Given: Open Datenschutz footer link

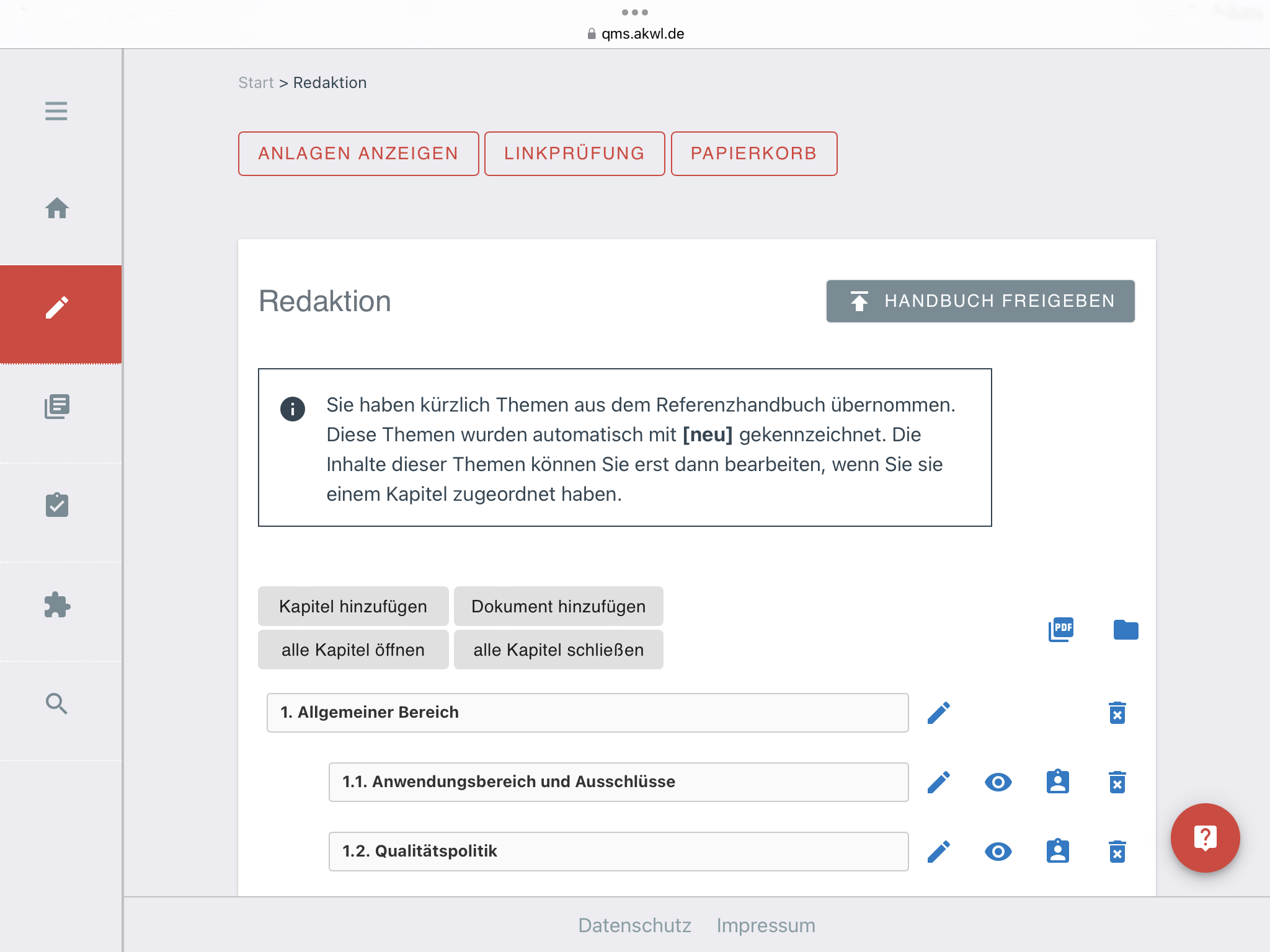Looking at the screenshot, I should click(634, 925).
